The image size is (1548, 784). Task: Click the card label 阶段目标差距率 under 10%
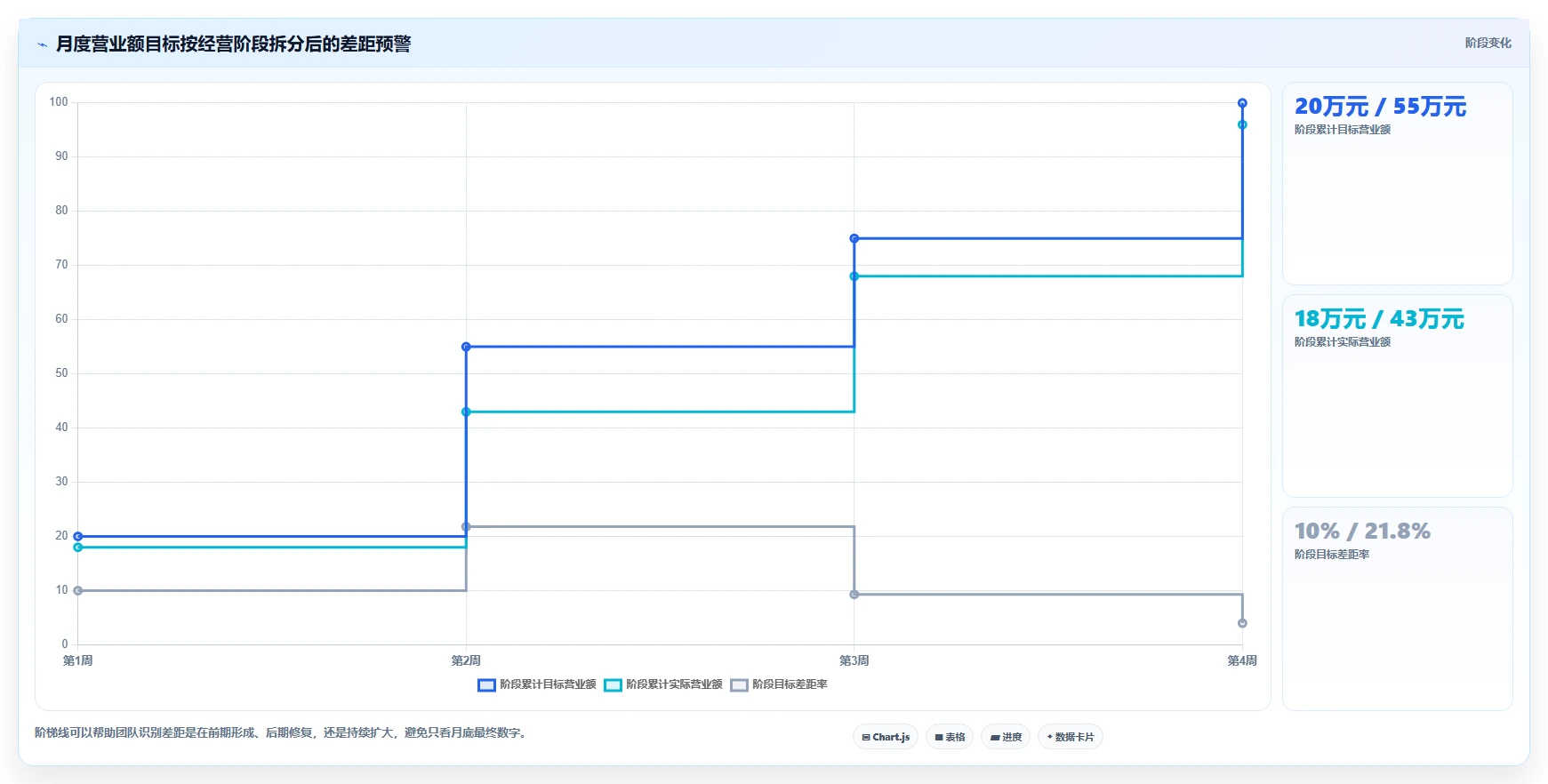1332,555
